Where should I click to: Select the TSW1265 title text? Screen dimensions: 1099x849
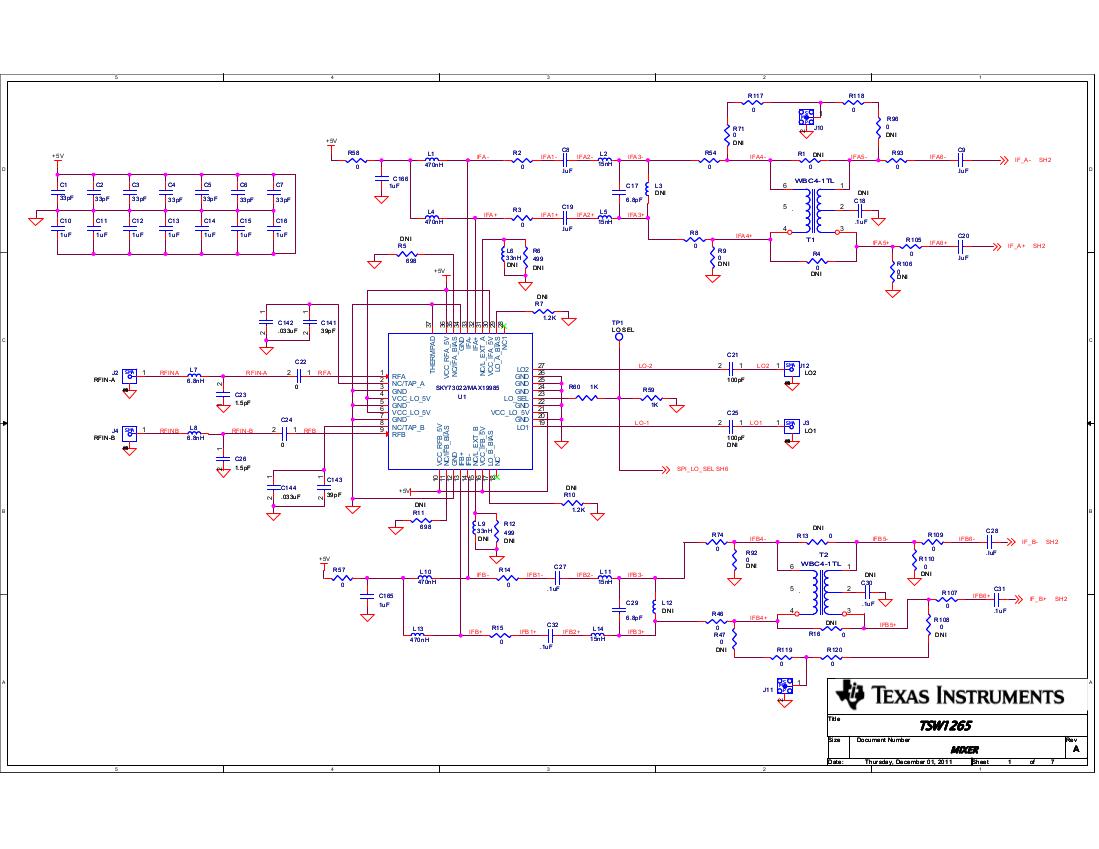(x=946, y=727)
